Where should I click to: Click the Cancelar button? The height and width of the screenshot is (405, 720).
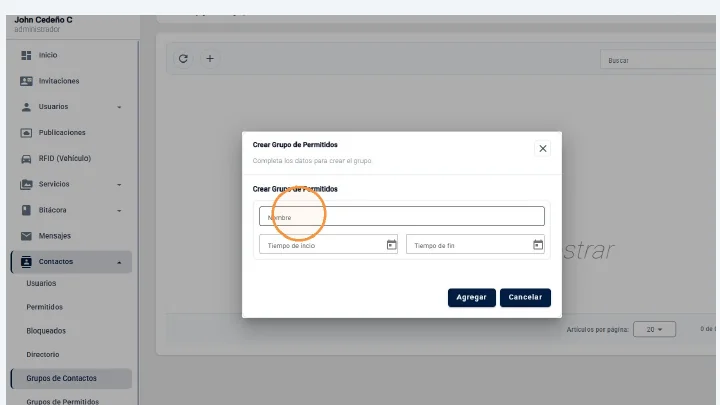point(525,298)
